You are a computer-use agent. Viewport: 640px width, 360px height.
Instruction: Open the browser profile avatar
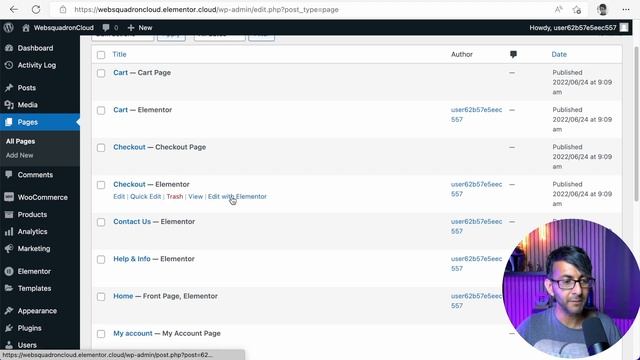[x=602, y=9]
